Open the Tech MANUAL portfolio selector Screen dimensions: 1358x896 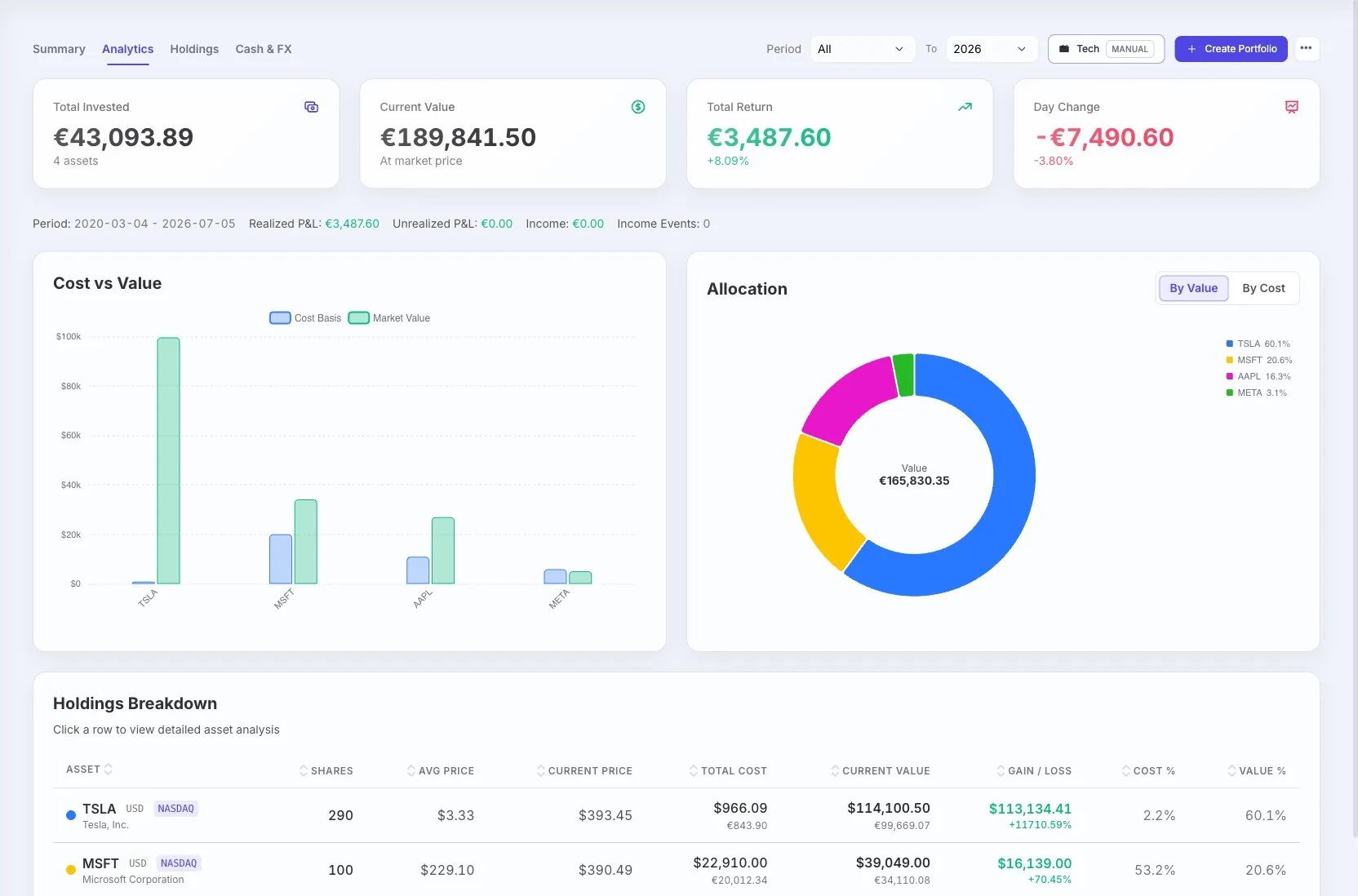1106,49
